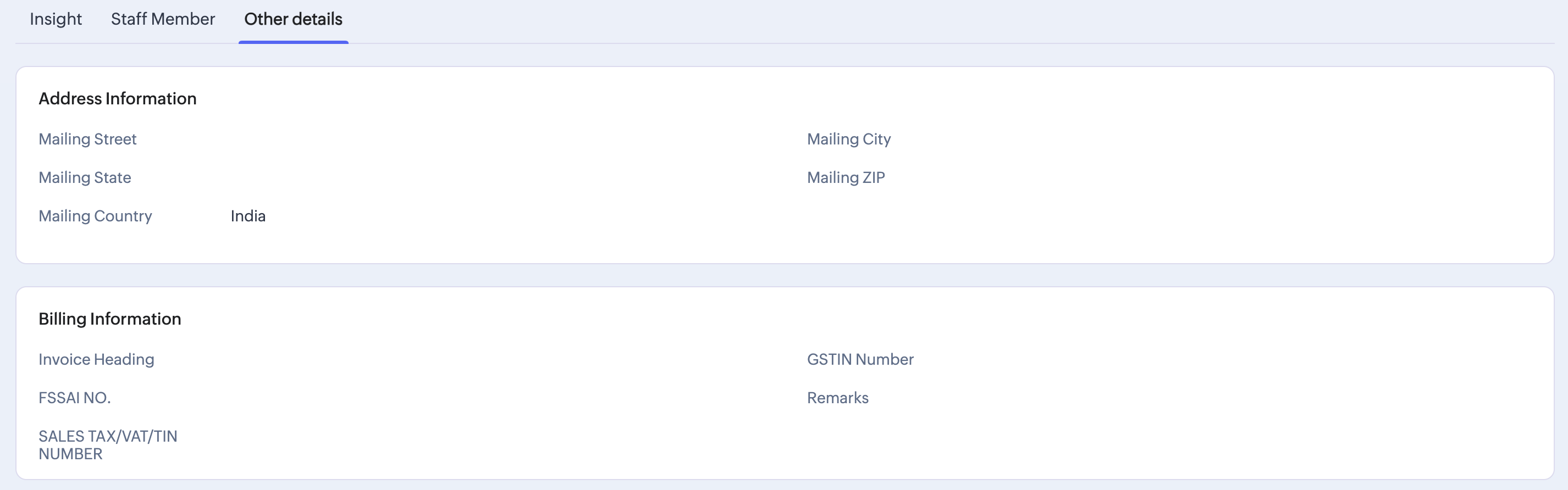Select the Mailing State field

pos(85,177)
